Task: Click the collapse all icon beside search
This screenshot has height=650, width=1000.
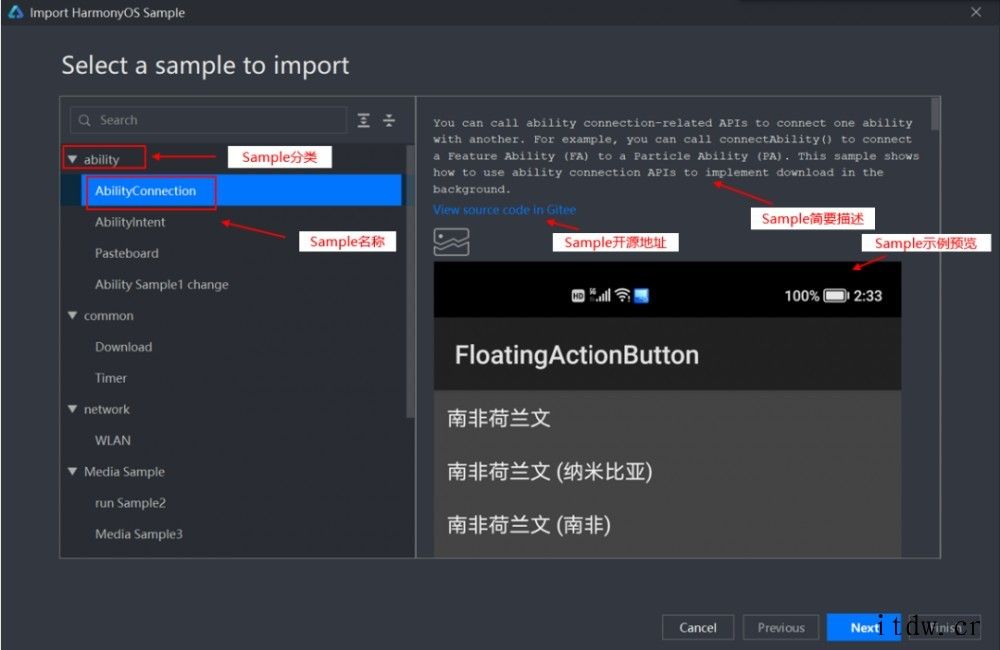Action: pos(389,121)
